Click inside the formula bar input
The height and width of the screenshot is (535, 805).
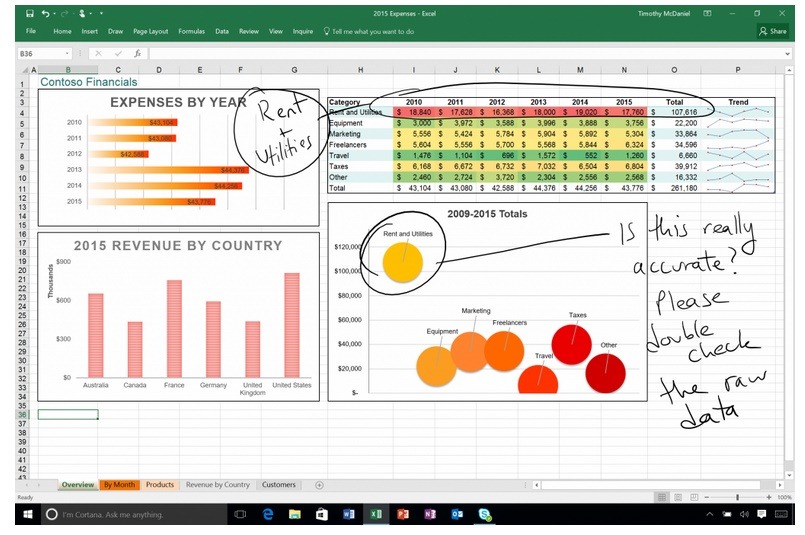coord(465,53)
